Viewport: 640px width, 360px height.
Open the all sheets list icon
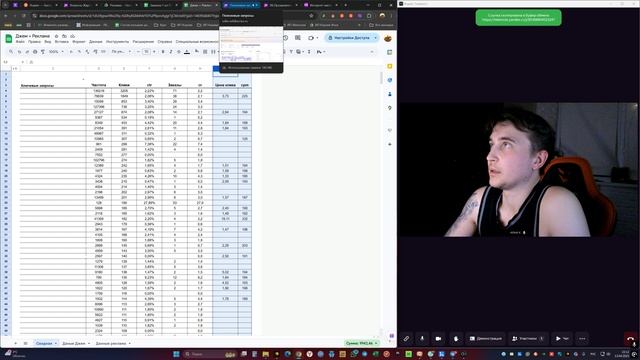[25, 343]
